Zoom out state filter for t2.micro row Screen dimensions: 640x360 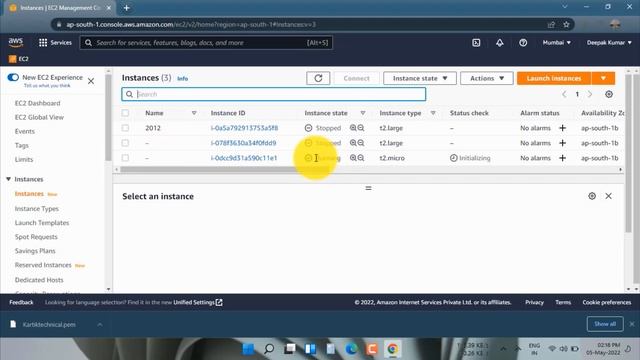coord(361,158)
